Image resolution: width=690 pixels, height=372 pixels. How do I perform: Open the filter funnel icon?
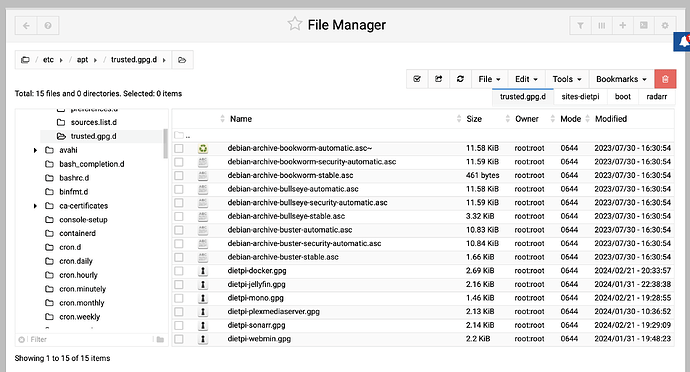pyautogui.click(x=580, y=26)
